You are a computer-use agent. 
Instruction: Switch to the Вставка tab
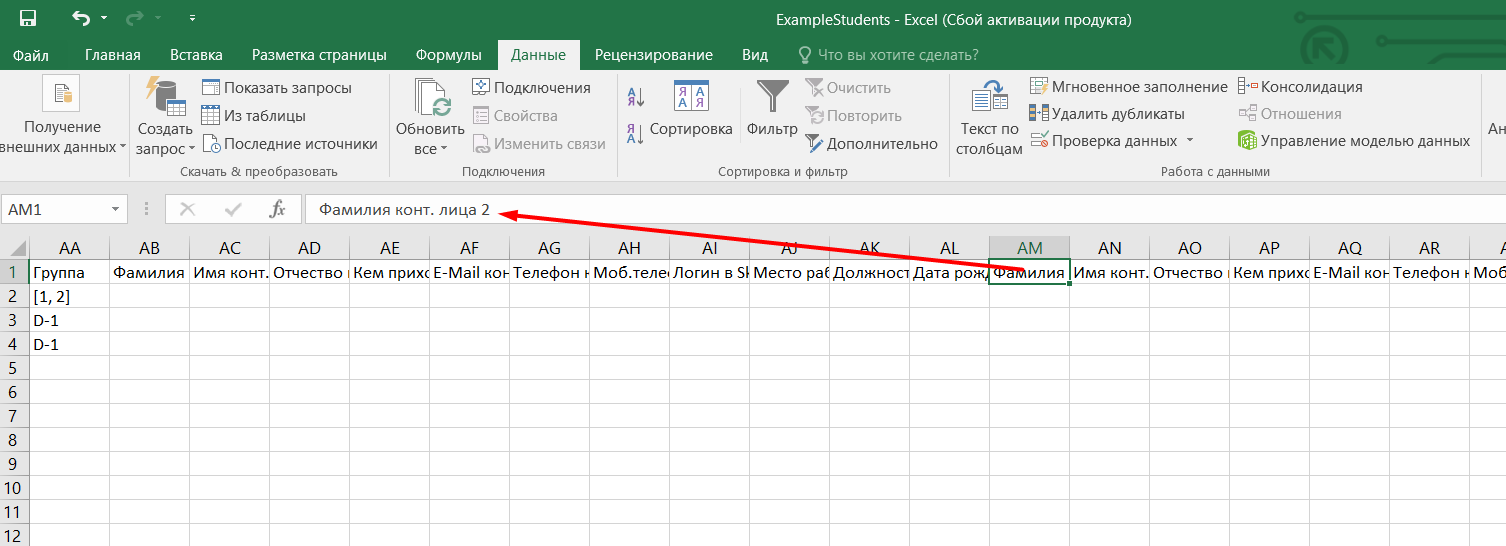(196, 55)
